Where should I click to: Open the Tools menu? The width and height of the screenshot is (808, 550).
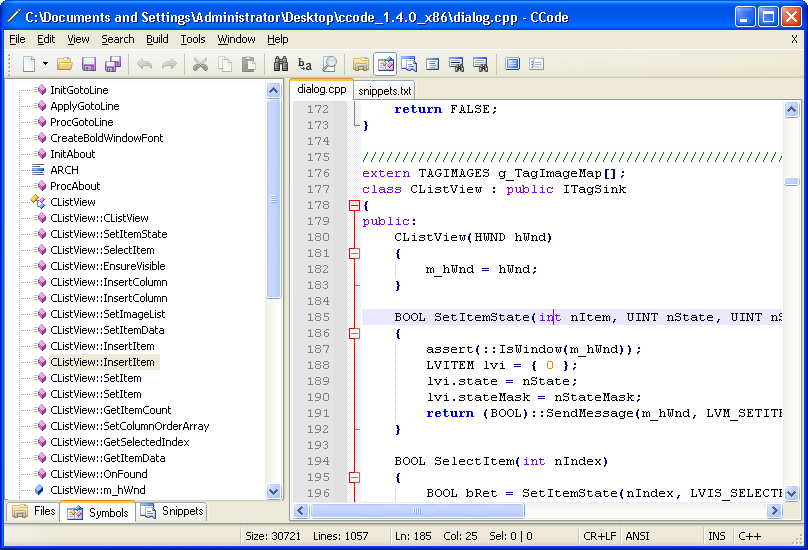pos(193,39)
